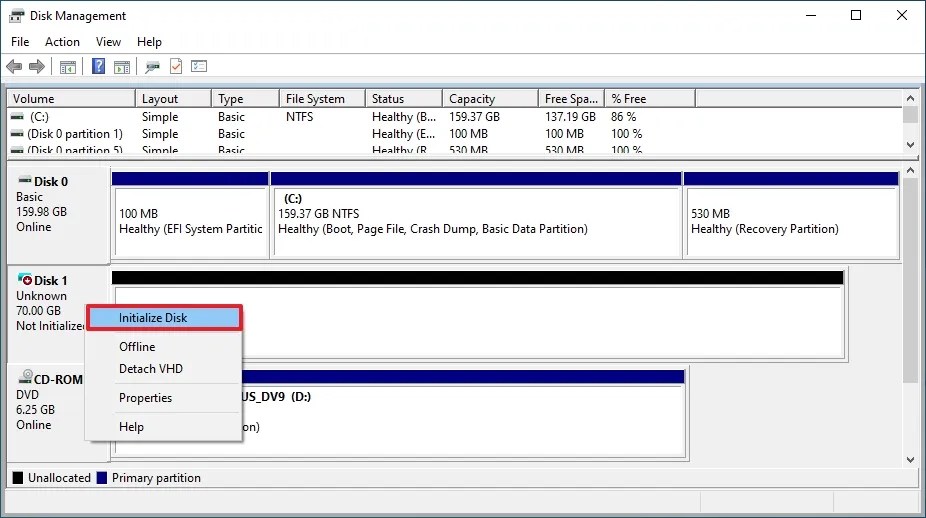
Task: Click the Forward arrow toolbar icon
Action: [37, 66]
